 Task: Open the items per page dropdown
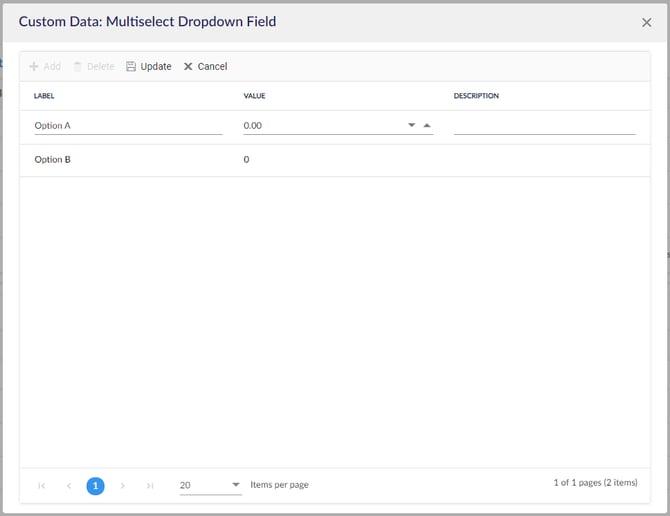click(236, 485)
